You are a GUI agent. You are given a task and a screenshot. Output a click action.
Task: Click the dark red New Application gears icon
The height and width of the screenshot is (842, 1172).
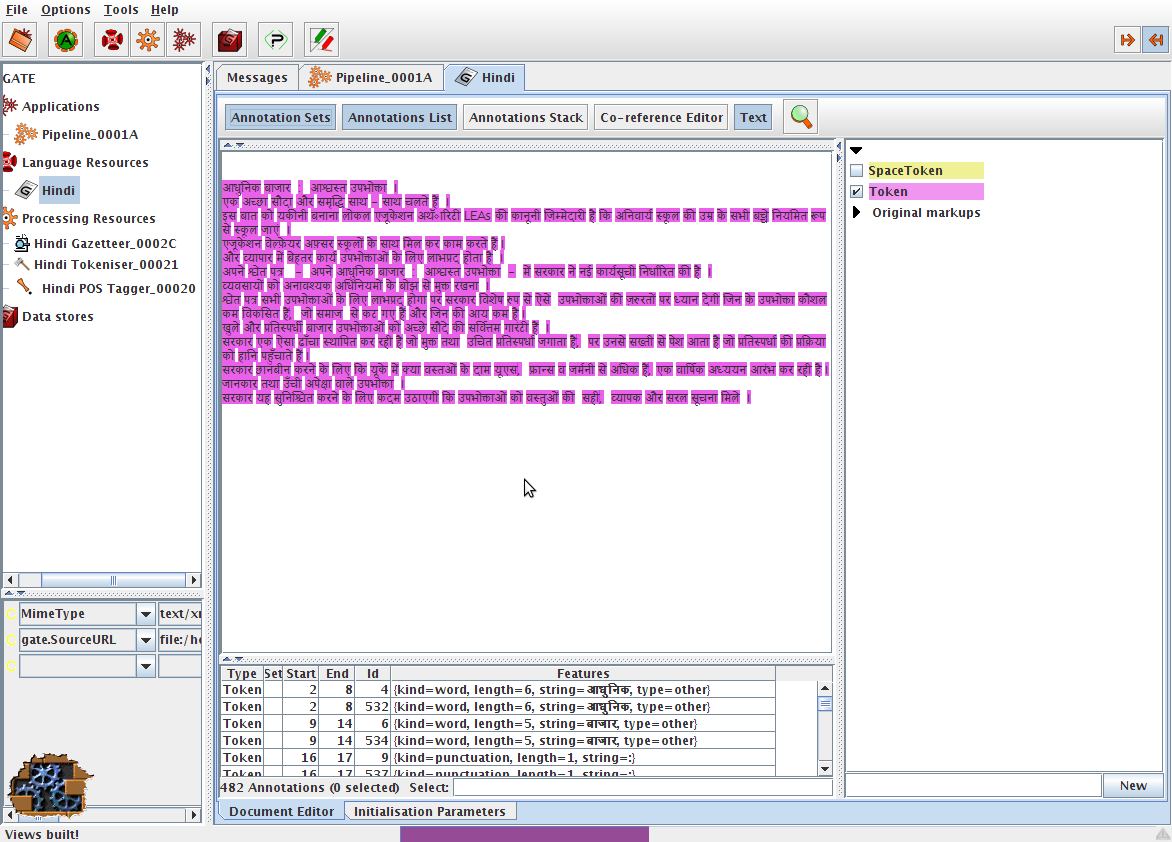[183, 40]
